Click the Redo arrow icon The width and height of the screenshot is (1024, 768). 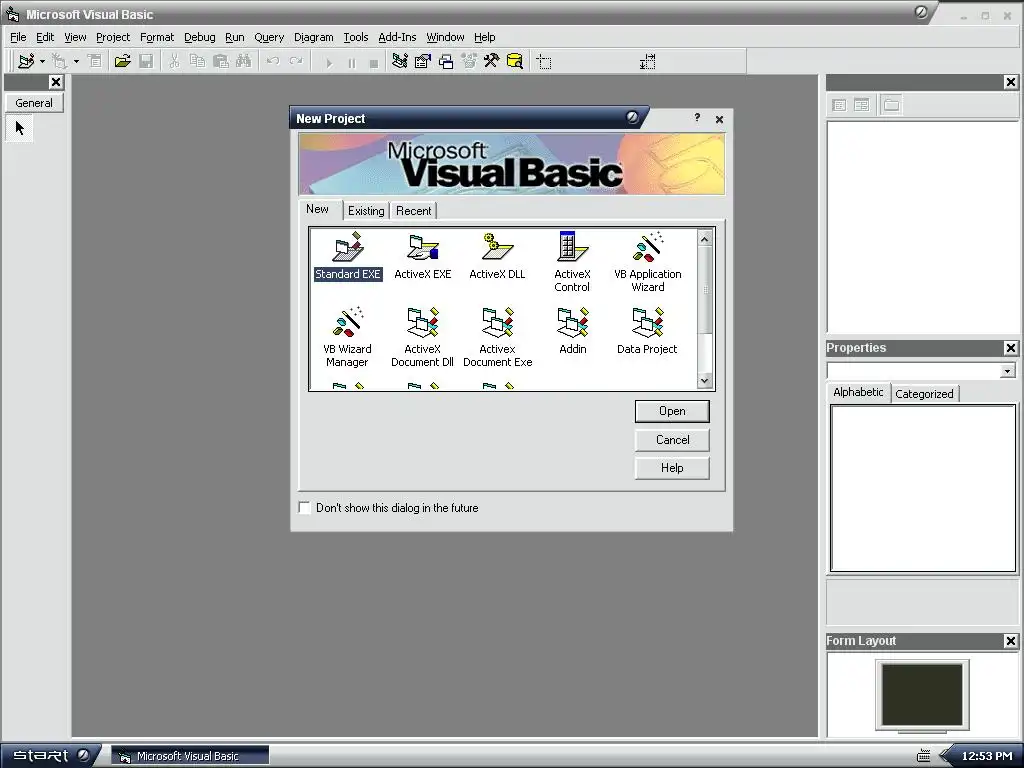click(296, 61)
